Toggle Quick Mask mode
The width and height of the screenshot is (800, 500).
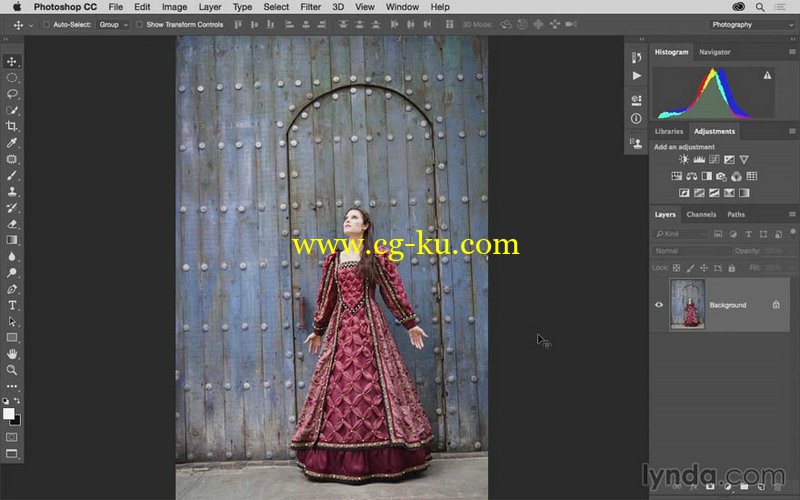pyautogui.click(x=11, y=437)
